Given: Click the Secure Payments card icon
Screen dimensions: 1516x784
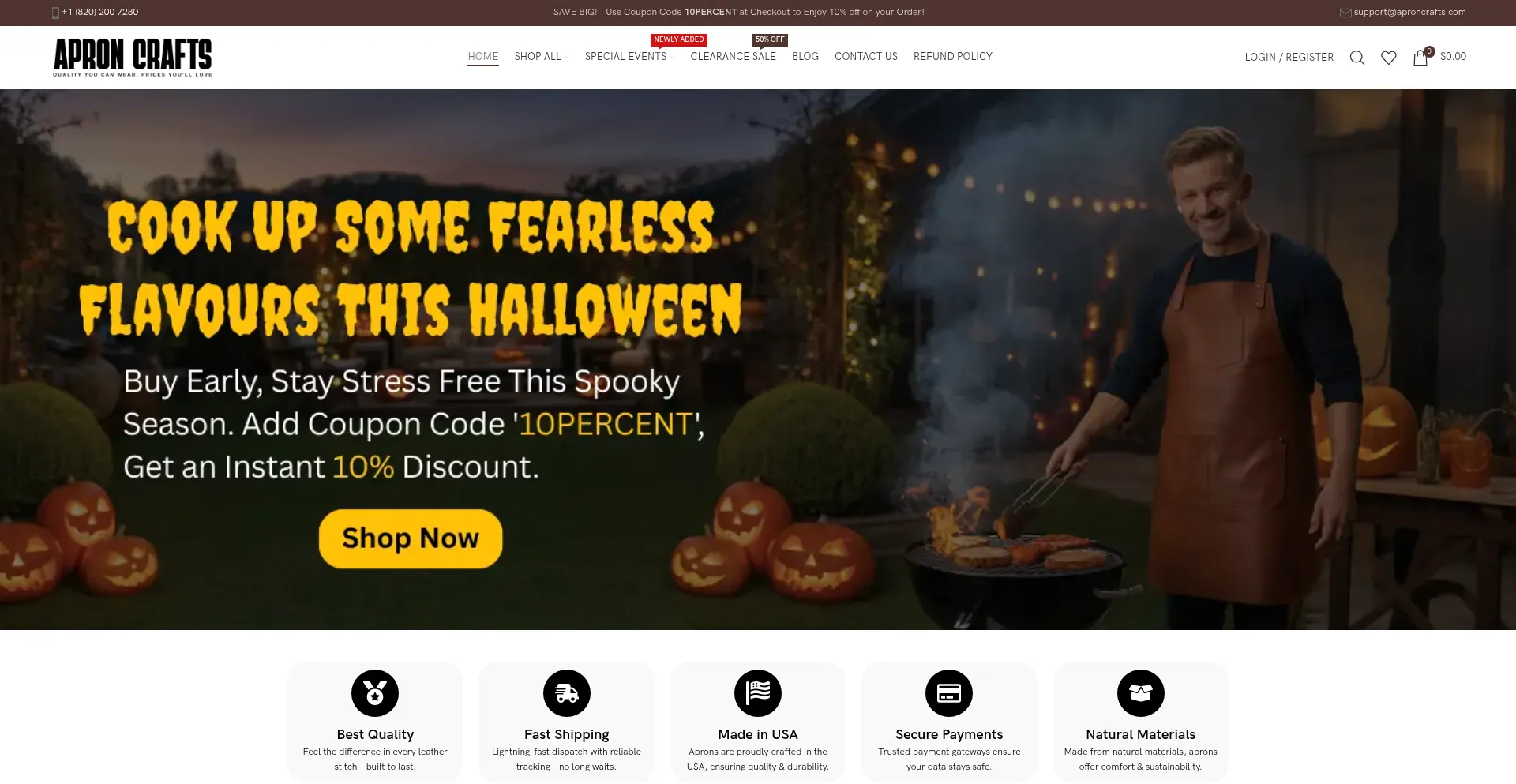Looking at the screenshot, I should pos(949,693).
